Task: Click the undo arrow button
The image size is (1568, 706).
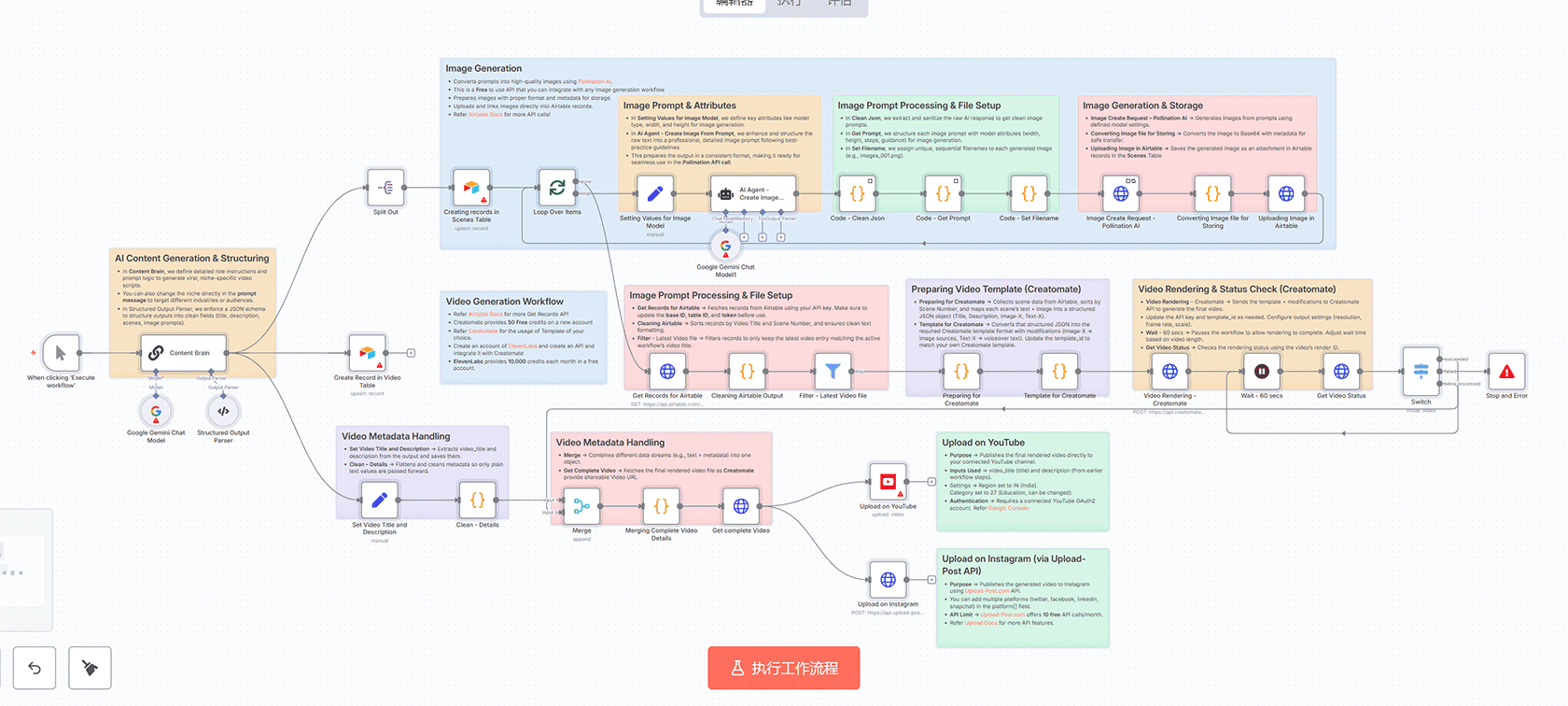Action: (x=35, y=668)
